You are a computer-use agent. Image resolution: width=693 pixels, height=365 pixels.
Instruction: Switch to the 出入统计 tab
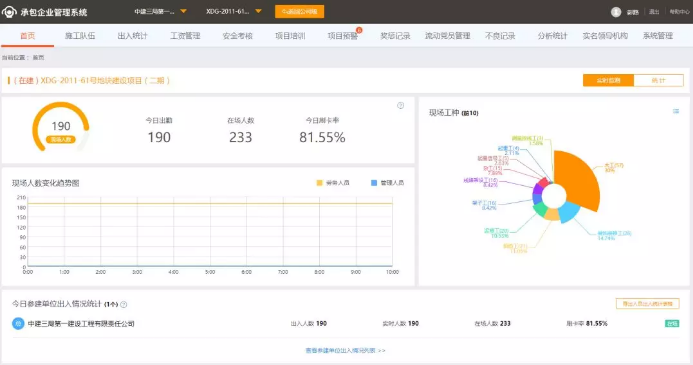tap(133, 36)
